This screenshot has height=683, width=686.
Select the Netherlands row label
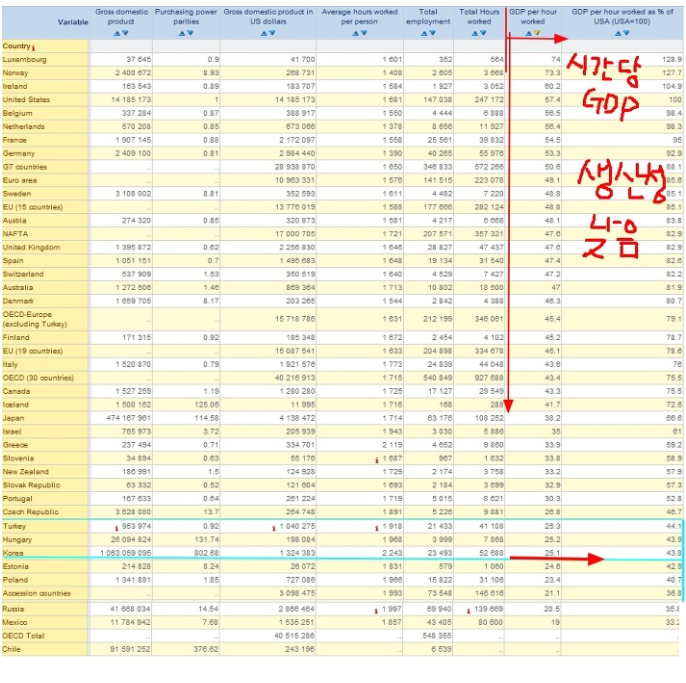click(x=24, y=126)
